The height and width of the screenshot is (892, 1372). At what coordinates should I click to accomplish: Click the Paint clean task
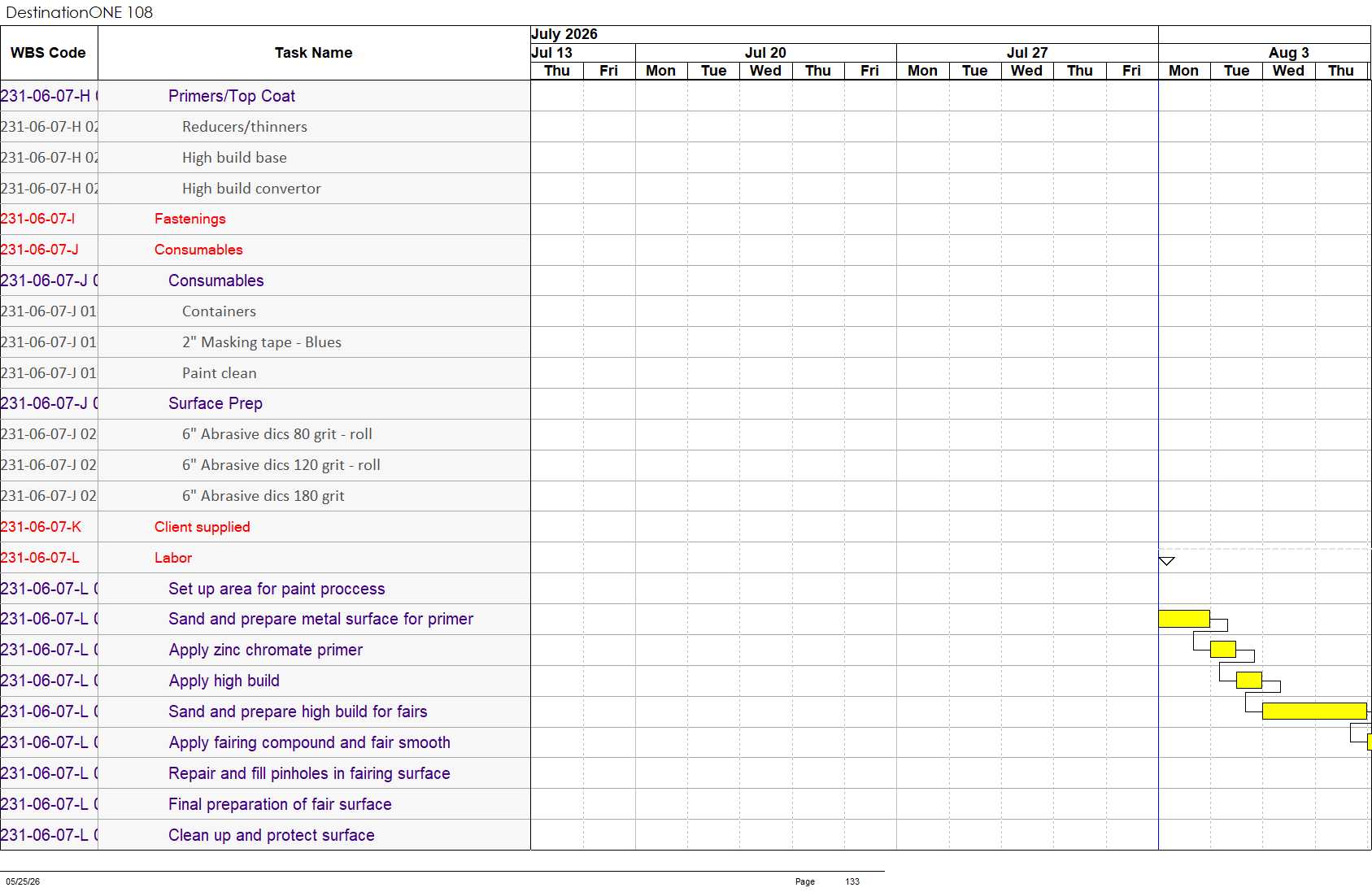coord(220,373)
